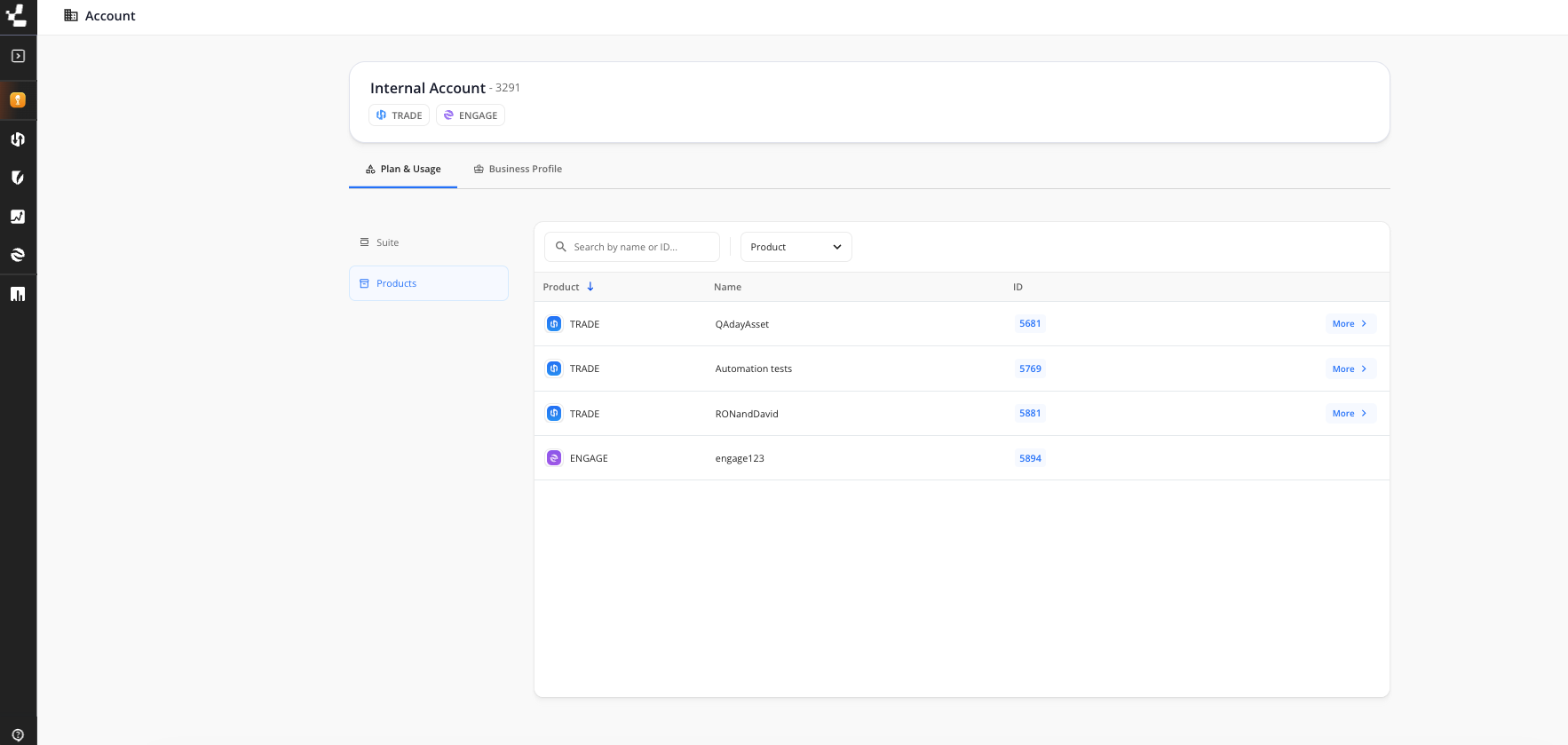The height and width of the screenshot is (745, 1568).
Task: Click the TRADE icon in QAdayAsset row
Action: coord(554,324)
